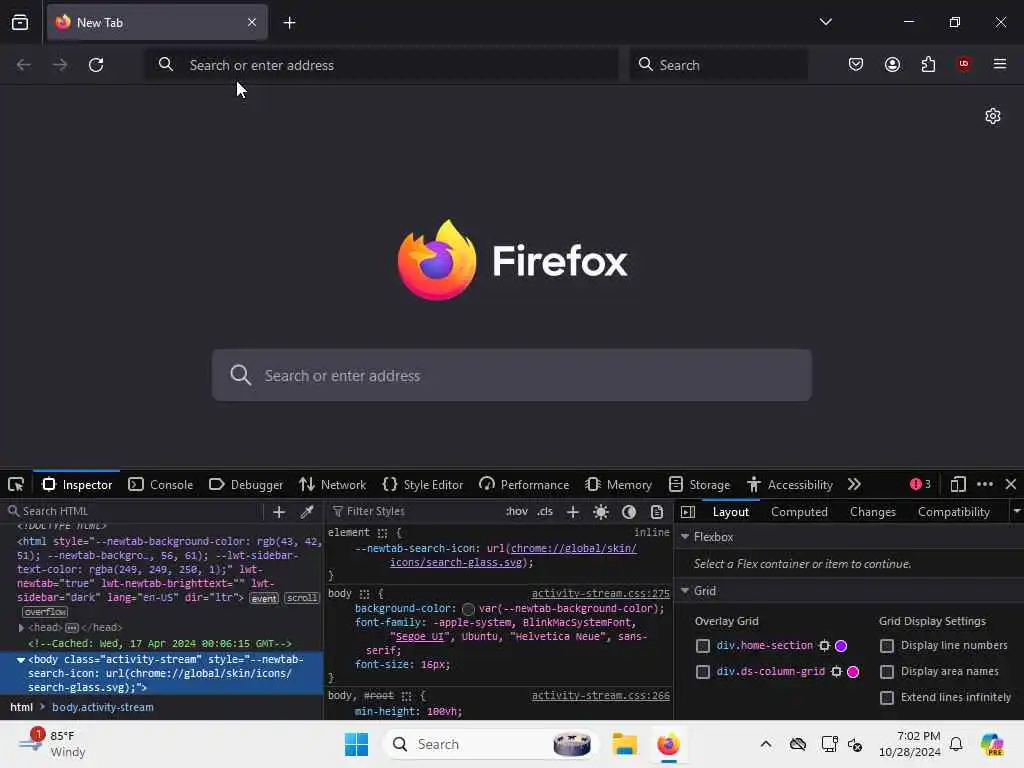Enable overlay for div.ds-column-grid

(x=703, y=672)
